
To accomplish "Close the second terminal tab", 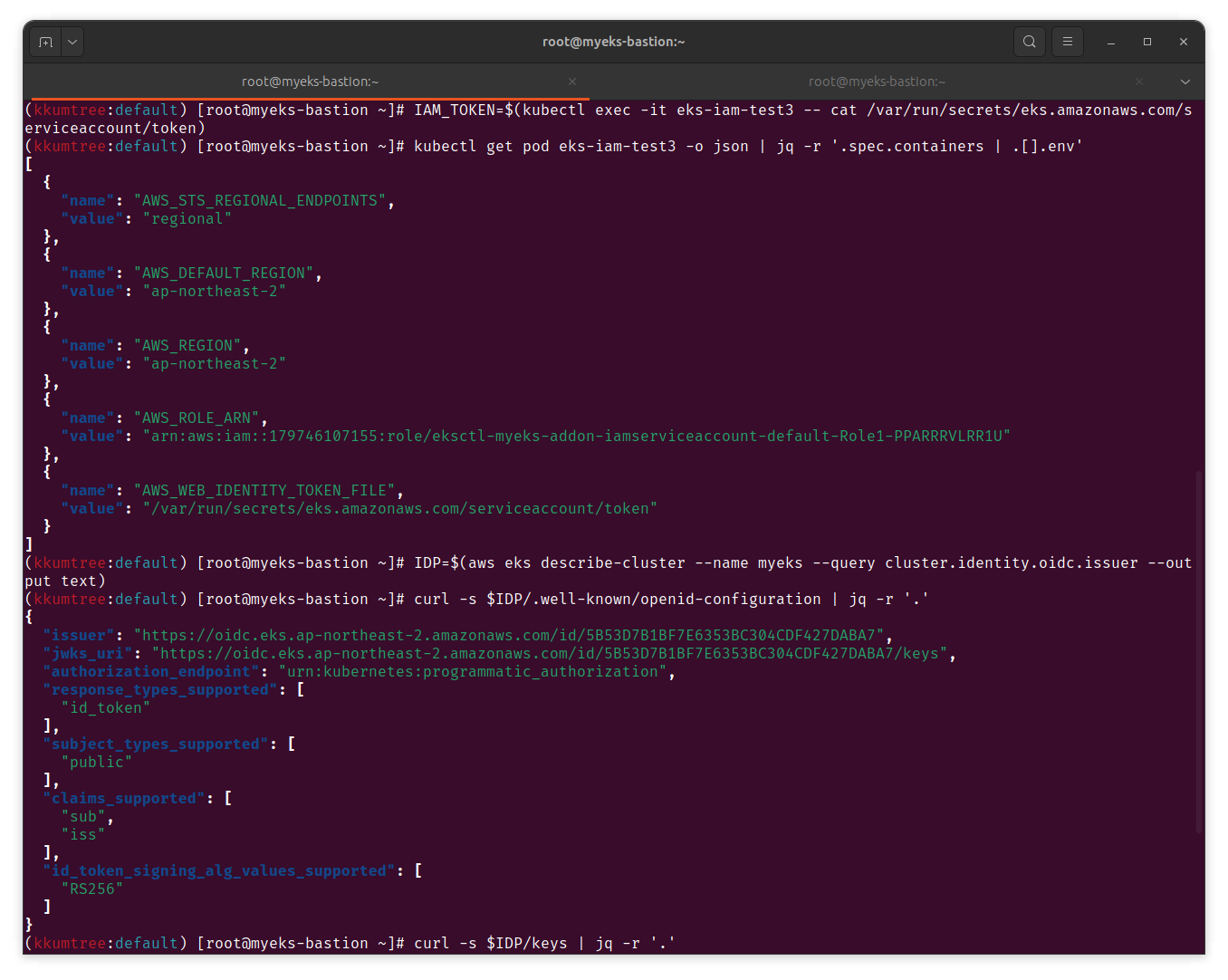I will coord(1139,82).
